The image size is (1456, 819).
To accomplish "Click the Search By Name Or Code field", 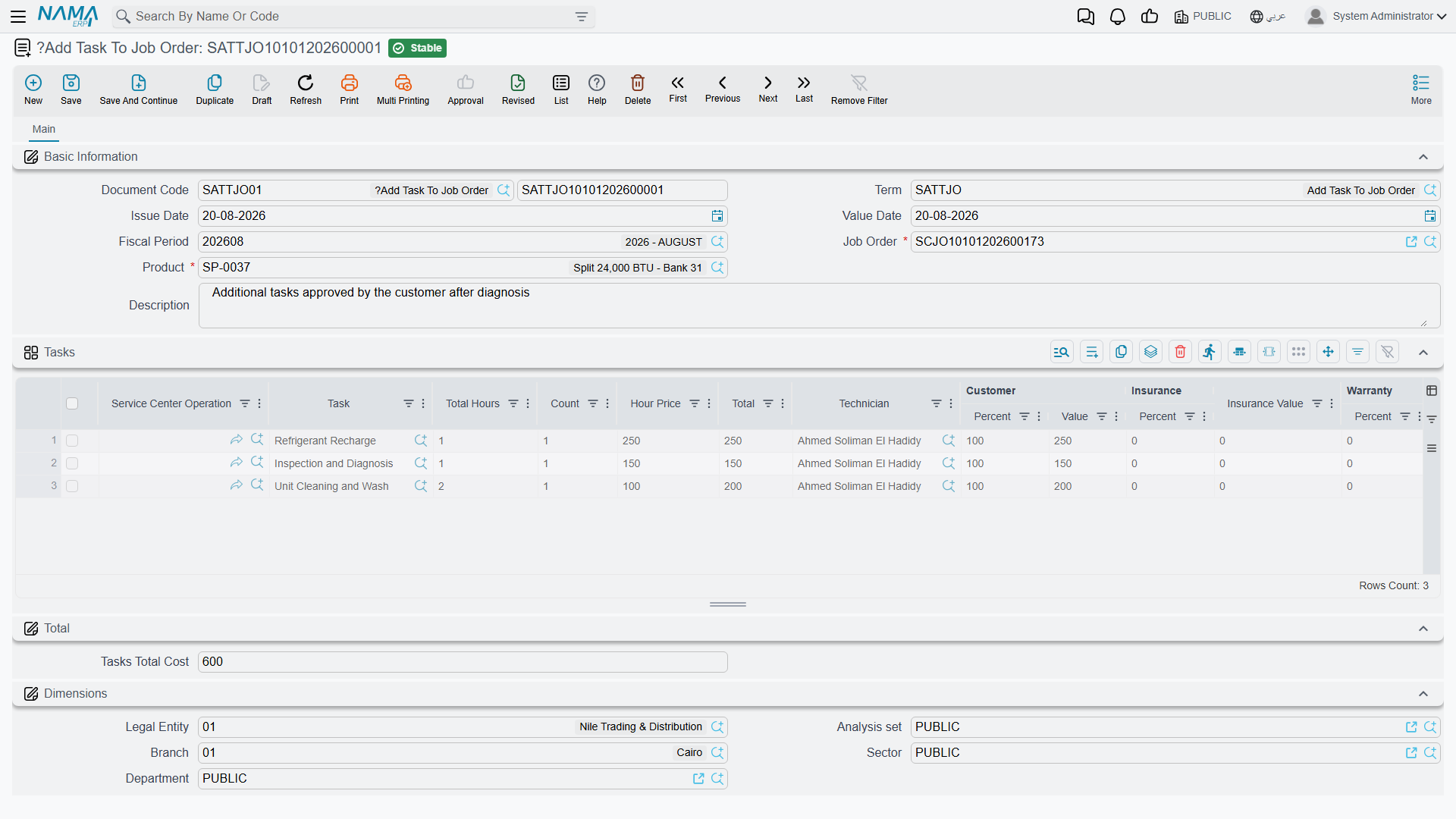I will point(353,17).
